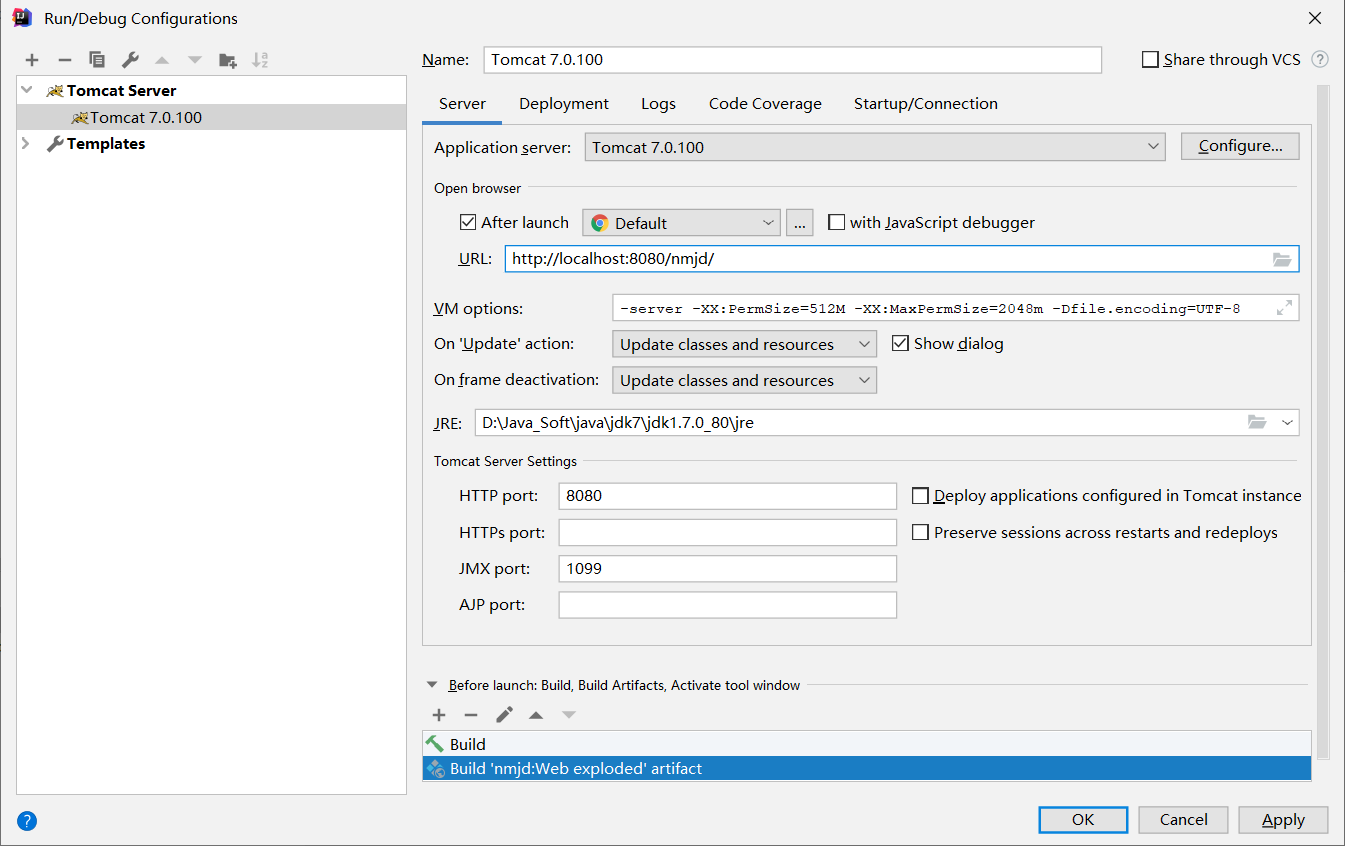Open dialog help with question mark icon
The height and width of the screenshot is (846, 1345).
pyautogui.click(x=27, y=821)
